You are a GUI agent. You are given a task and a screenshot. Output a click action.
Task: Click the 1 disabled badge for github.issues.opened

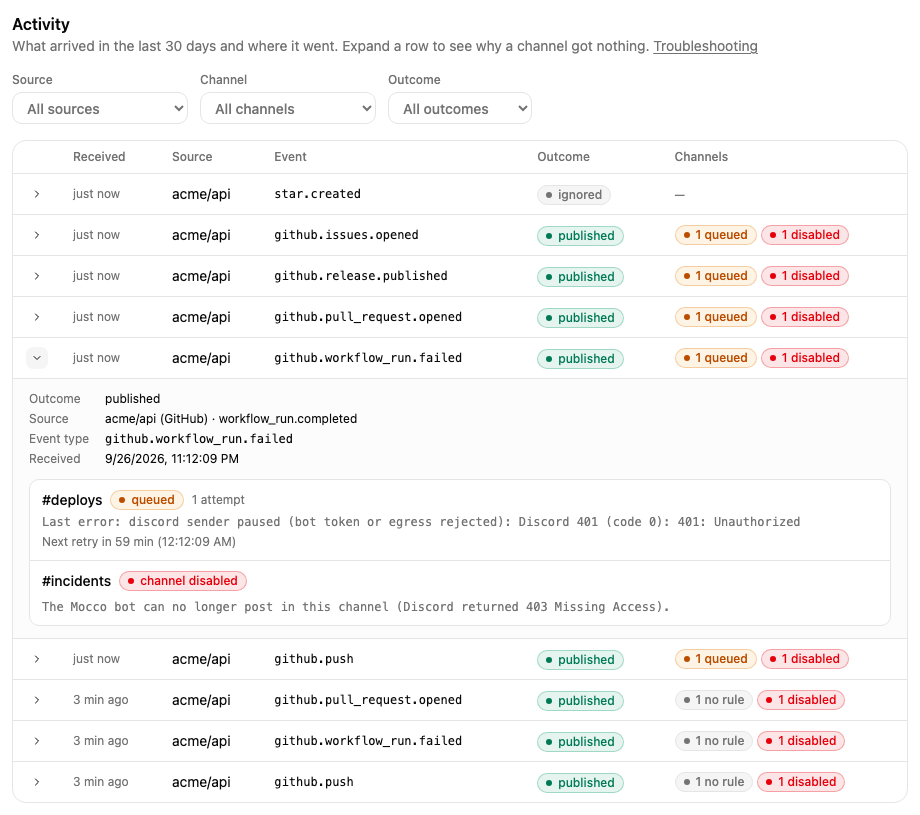[x=804, y=235]
